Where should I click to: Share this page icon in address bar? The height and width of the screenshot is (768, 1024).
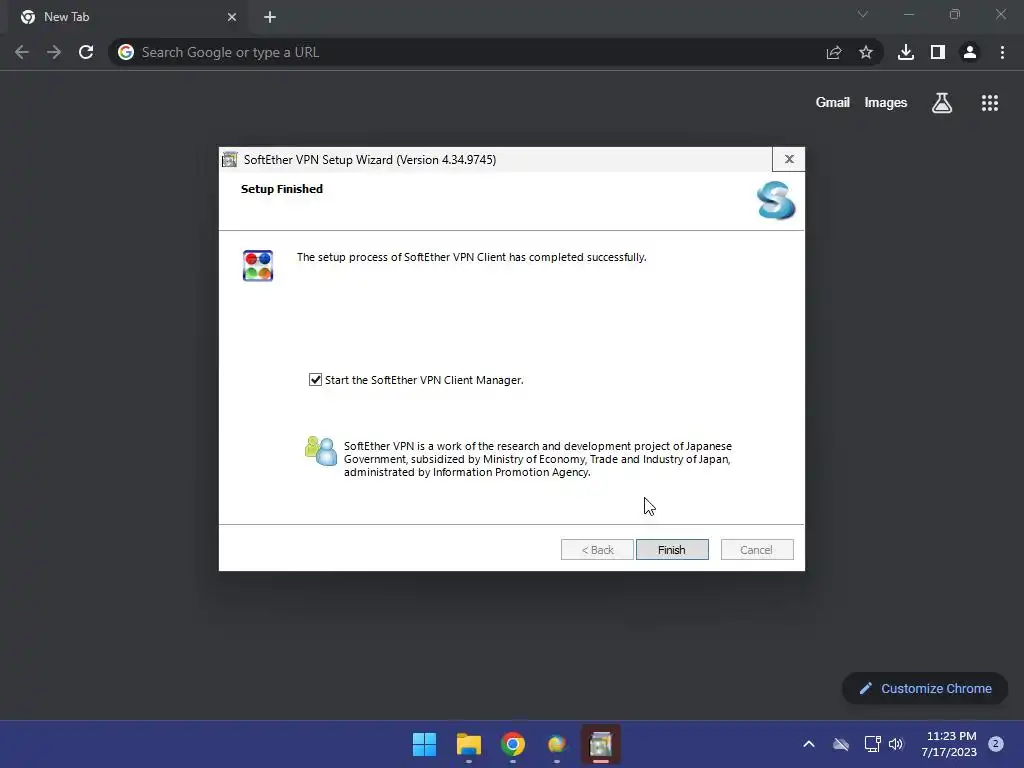coord(834,52)
